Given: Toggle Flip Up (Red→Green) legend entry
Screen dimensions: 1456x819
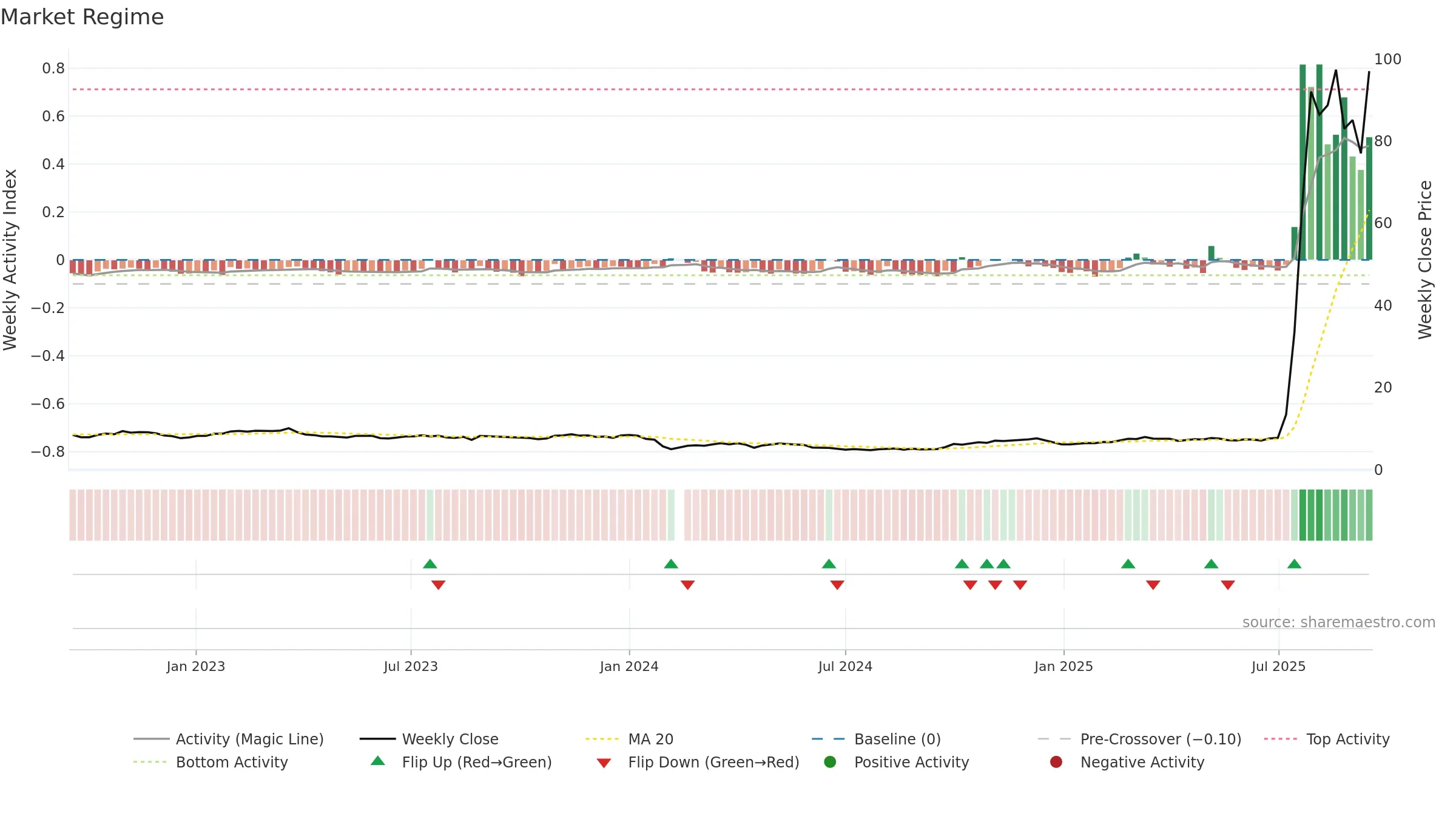Looking at the screenshot, I should click(461, 762).
